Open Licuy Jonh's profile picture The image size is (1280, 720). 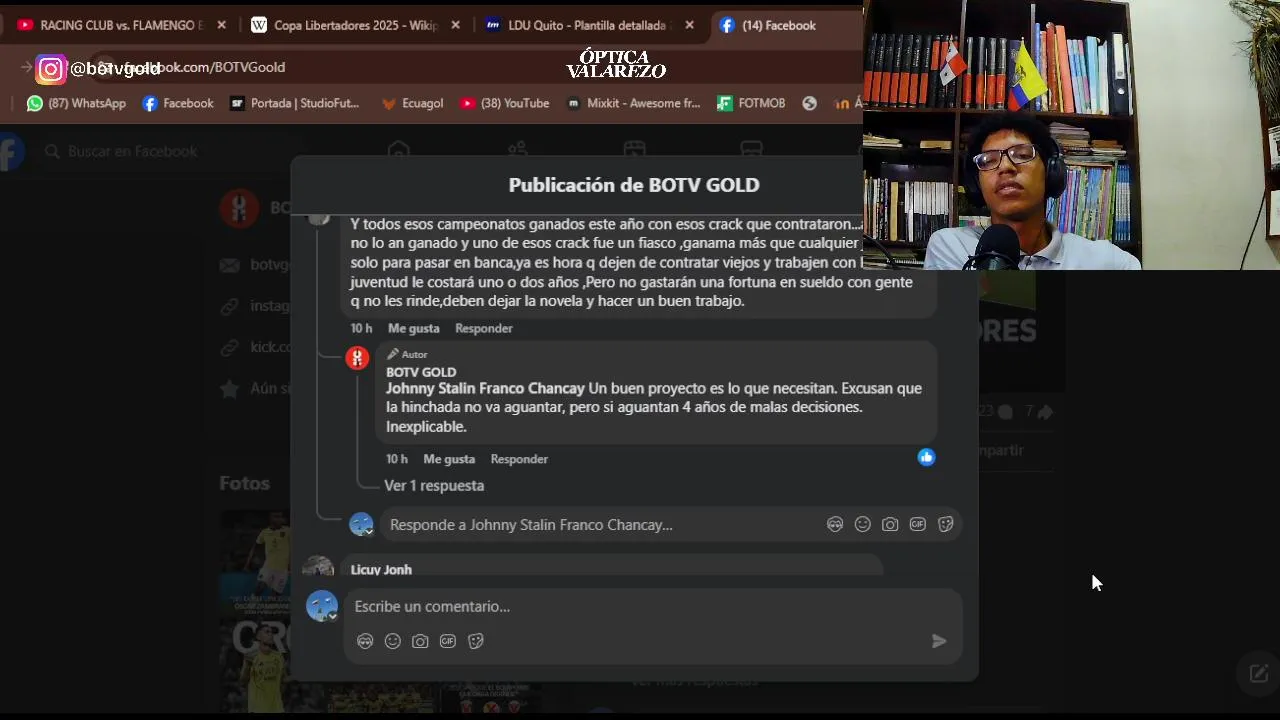(318, 568)
